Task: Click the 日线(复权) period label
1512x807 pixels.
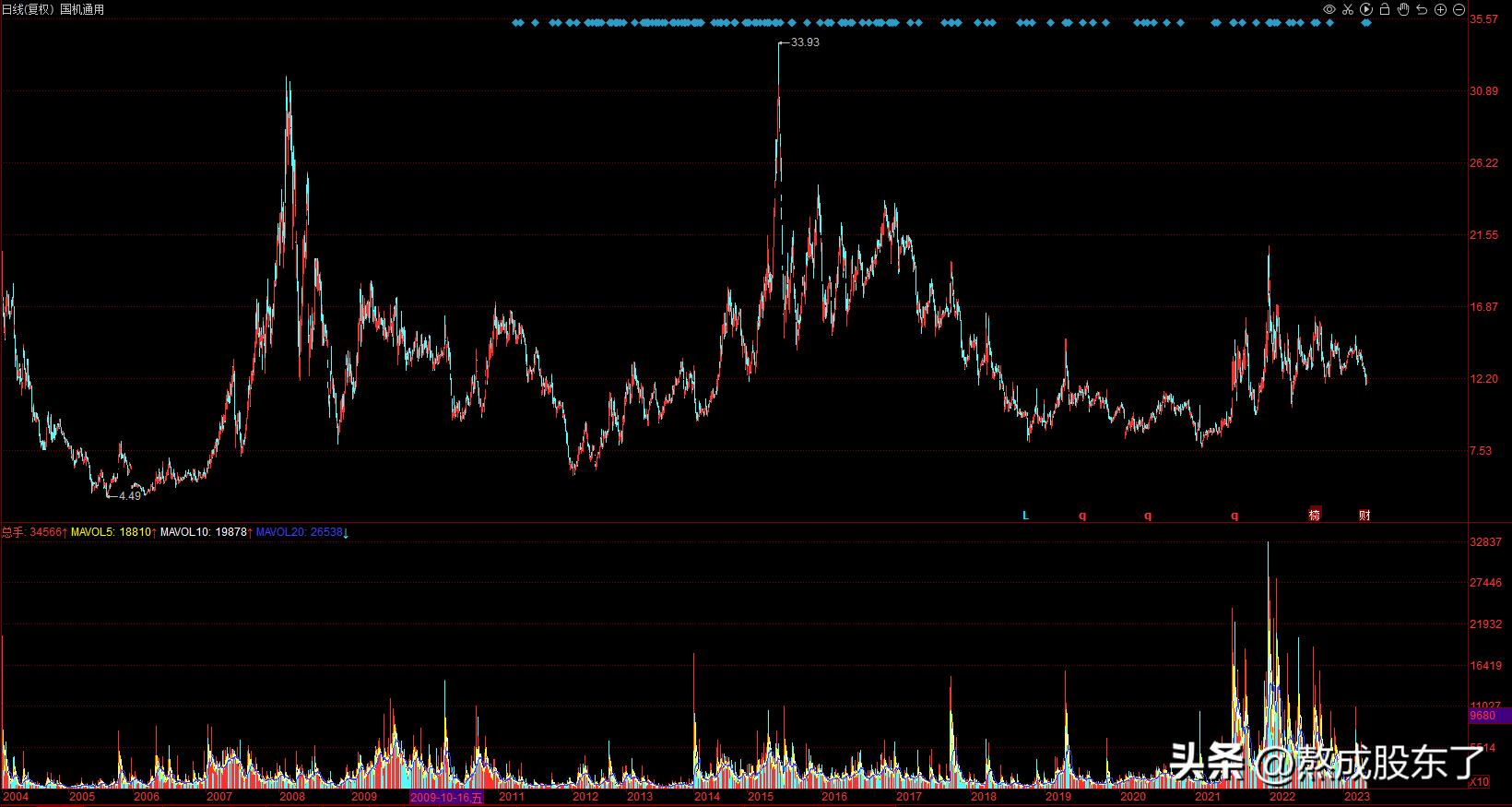Action: [29, 9]
